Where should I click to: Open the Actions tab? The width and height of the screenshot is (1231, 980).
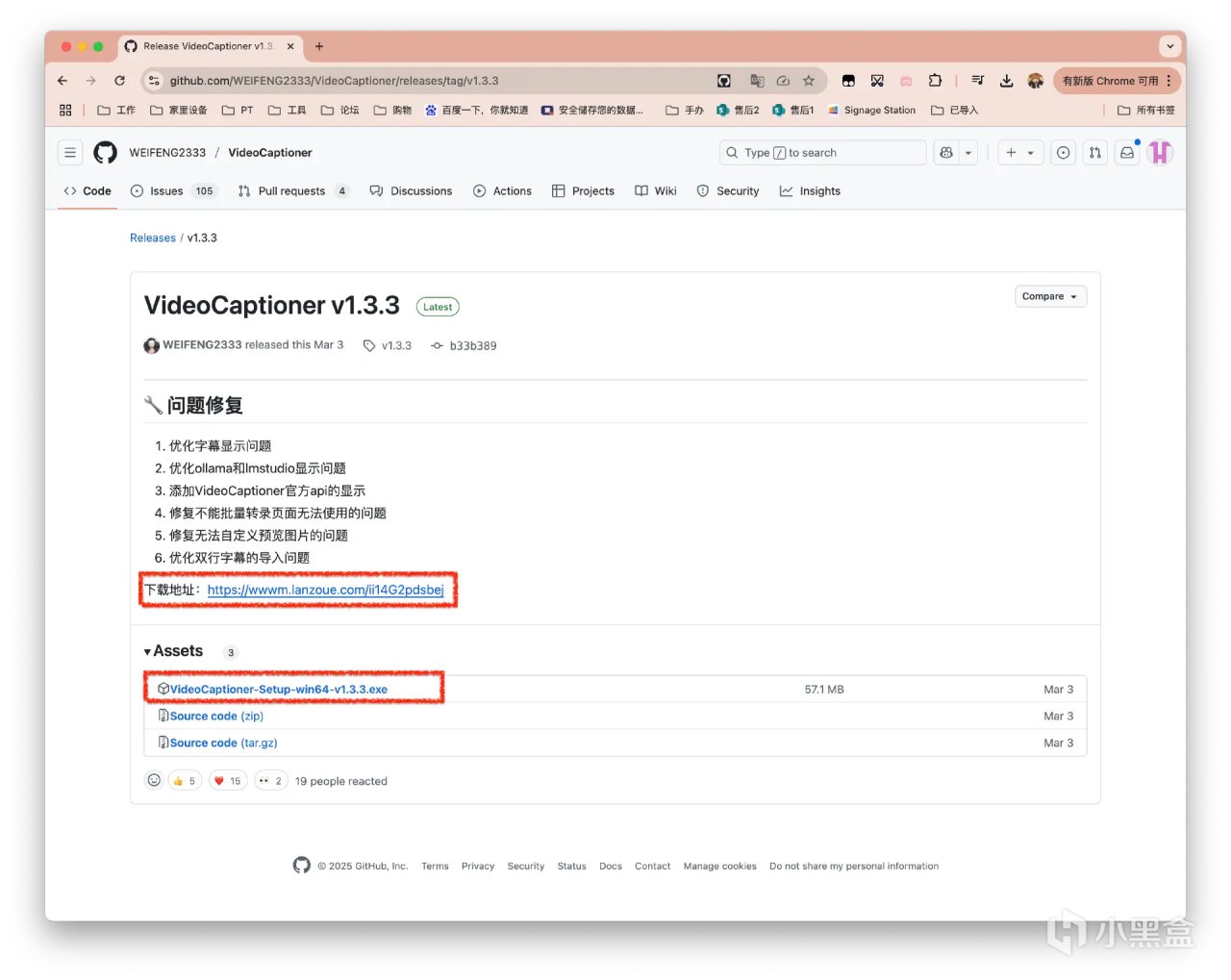click(x=502, y=191)
